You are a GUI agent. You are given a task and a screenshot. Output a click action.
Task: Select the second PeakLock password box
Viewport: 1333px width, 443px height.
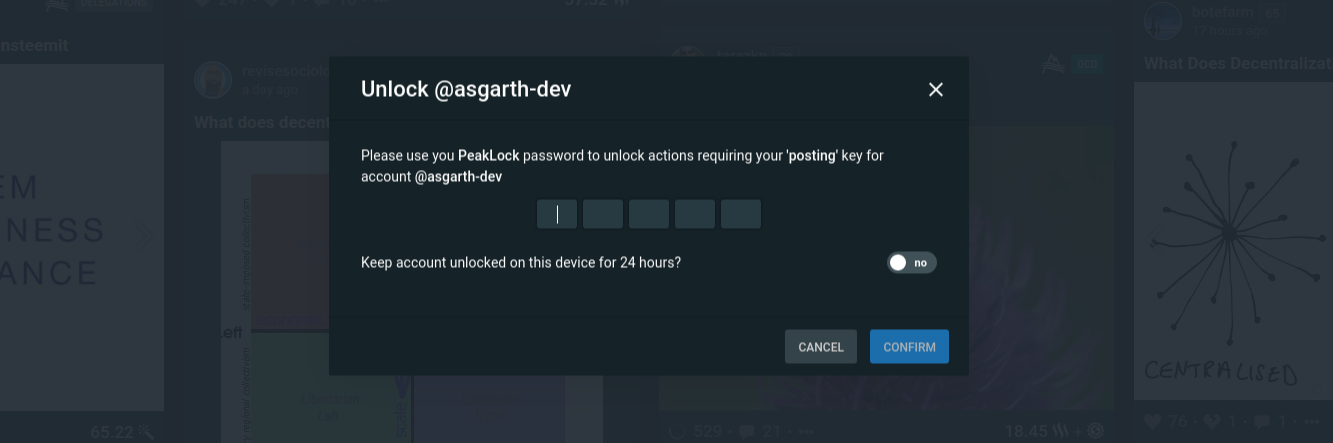pyautogui.click(x=603, y=214)
